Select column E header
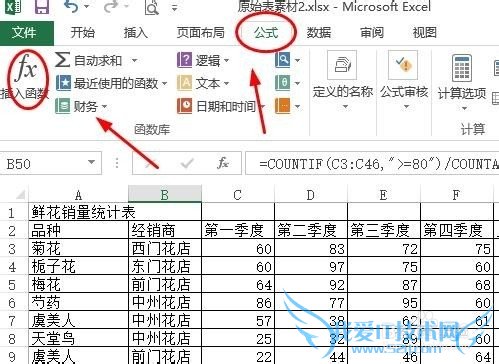This screenshot has height=364, width=499. coord(384,195)
